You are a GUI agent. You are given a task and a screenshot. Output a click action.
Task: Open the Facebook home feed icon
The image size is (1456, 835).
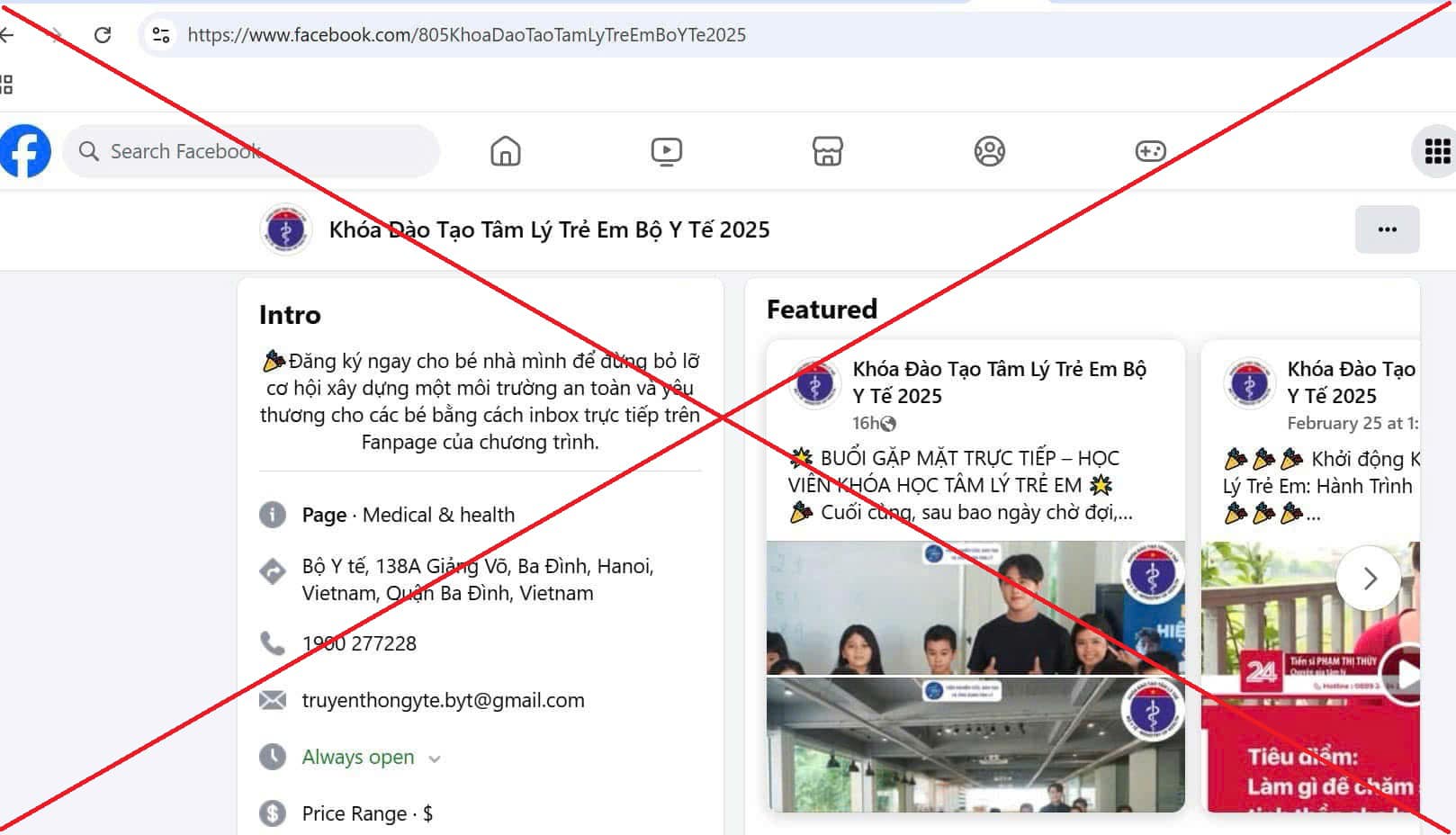point(504,151)
